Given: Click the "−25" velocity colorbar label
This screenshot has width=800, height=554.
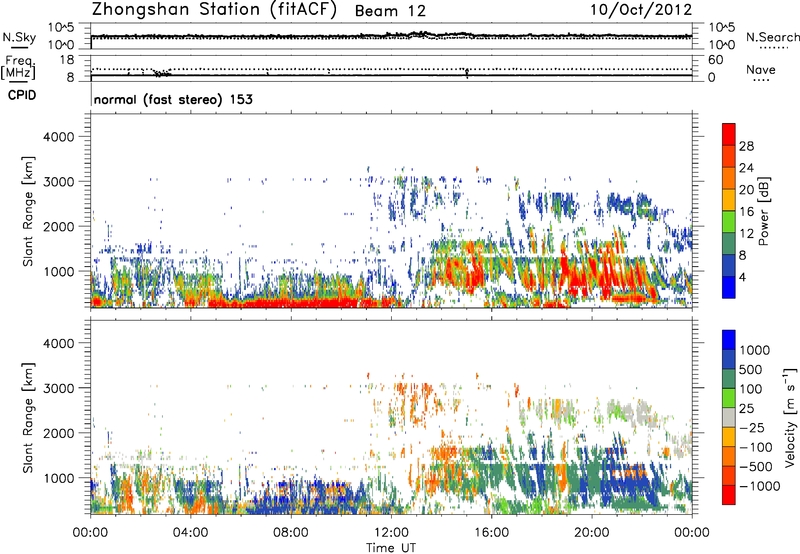Looking at the screenshot, I should [754, 427].
